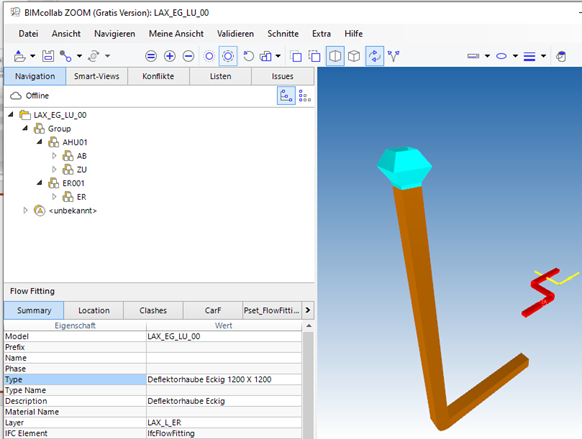The width and height of the screenshot is (582, 439).
Task: Click the single dotted circle selection icon
Action: [209, 56]
